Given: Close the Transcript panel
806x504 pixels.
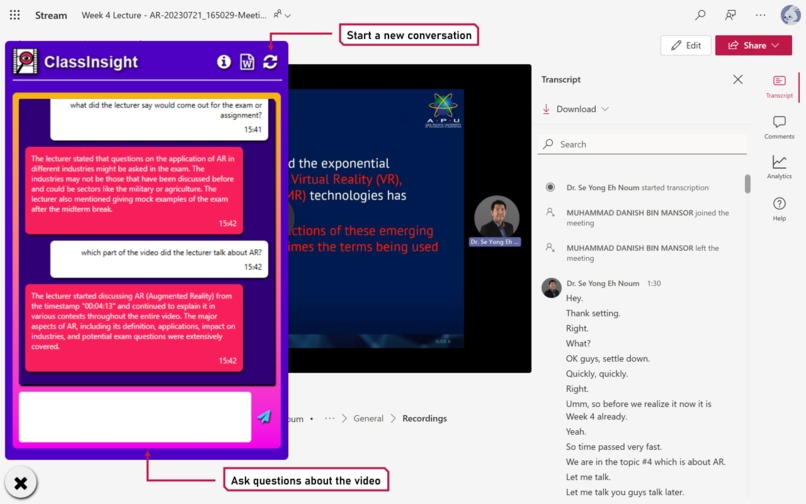Looking at the screenshot, I should pos(738,79).
